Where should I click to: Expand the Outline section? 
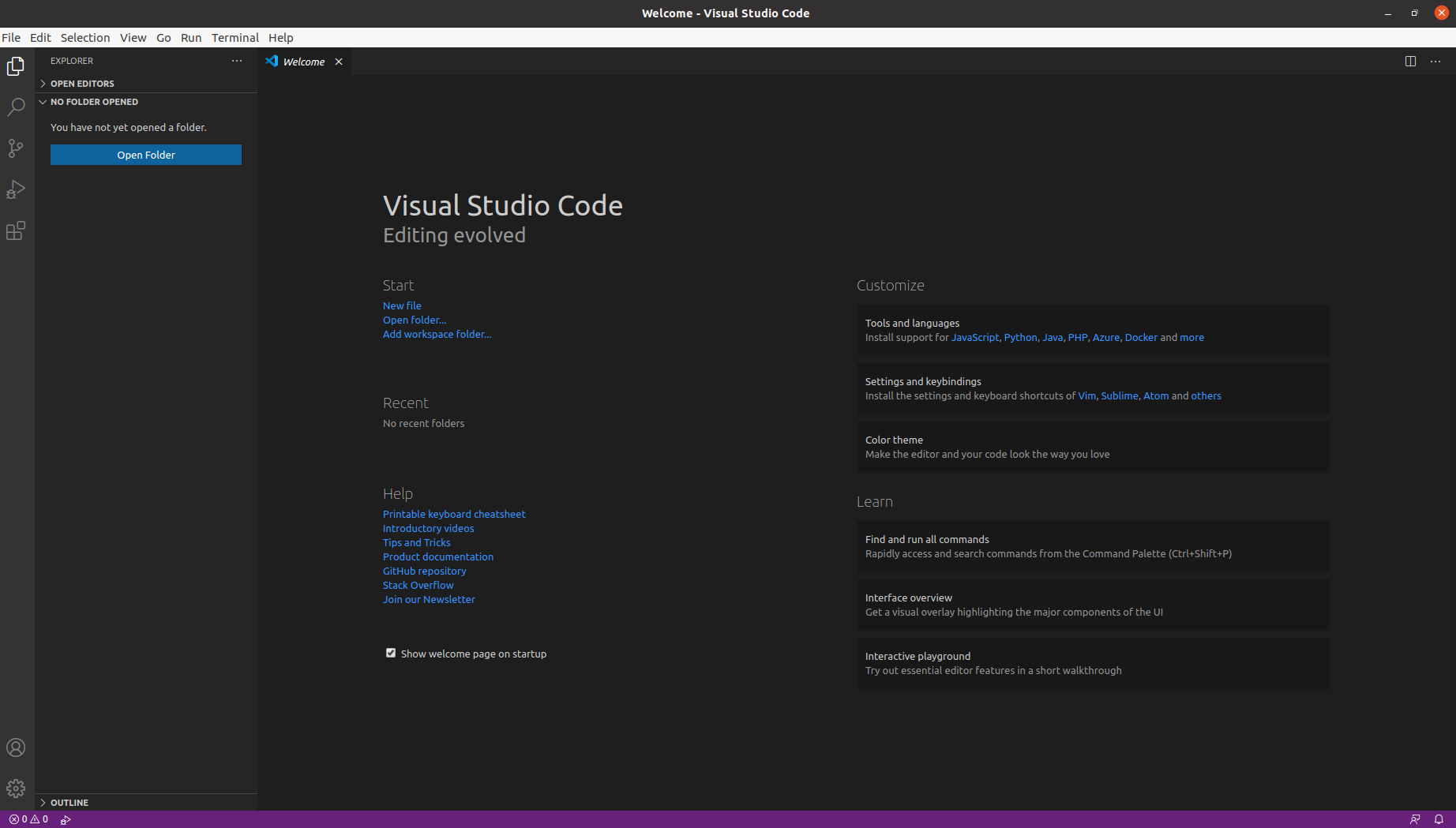(x=146, y=803)
